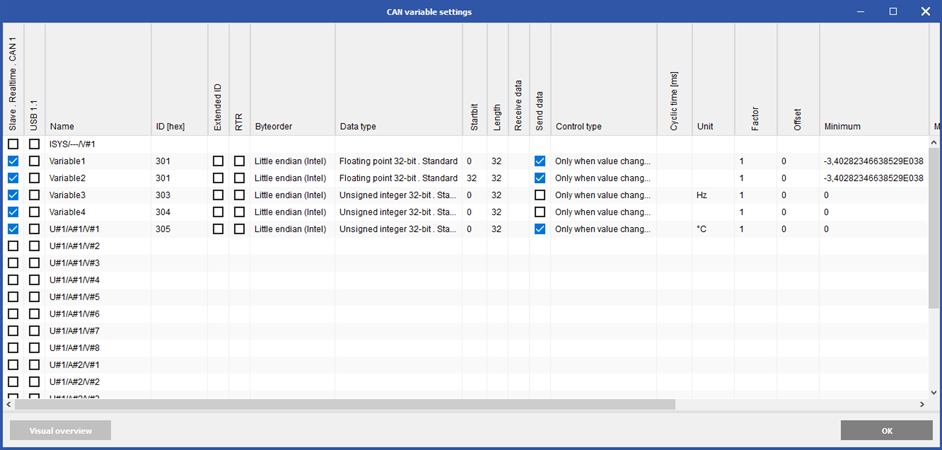
Task: Click the Name column header
Action: point(62,127)
